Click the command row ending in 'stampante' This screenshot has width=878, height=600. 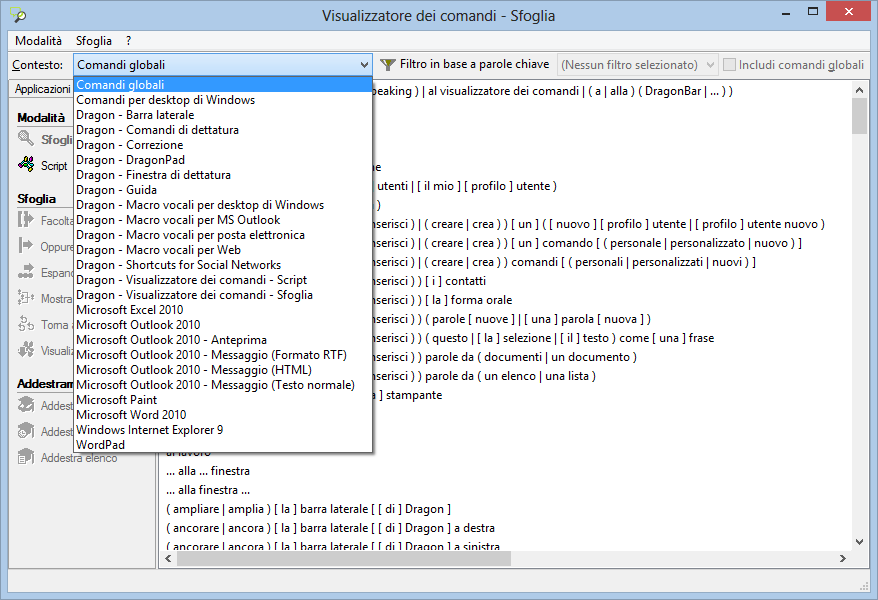pyautogui.click(x=407, y=395)
